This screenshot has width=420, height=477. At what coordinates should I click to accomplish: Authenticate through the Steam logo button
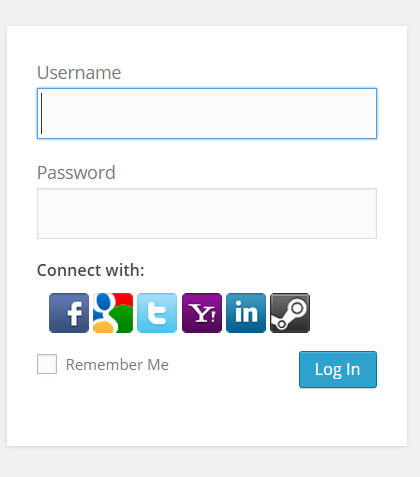(290, 313)
